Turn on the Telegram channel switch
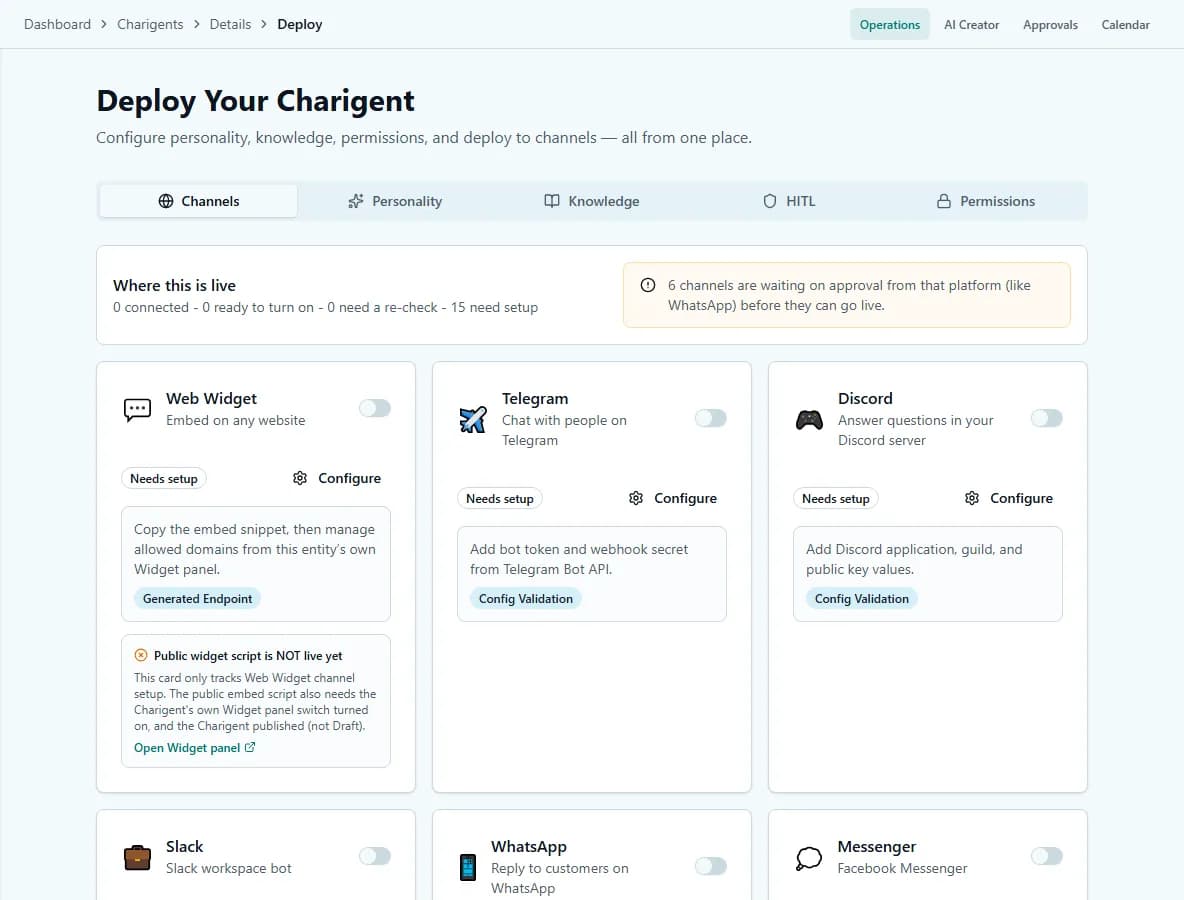Viewport: 1184px width, 900px height. [x=711, y=418]
